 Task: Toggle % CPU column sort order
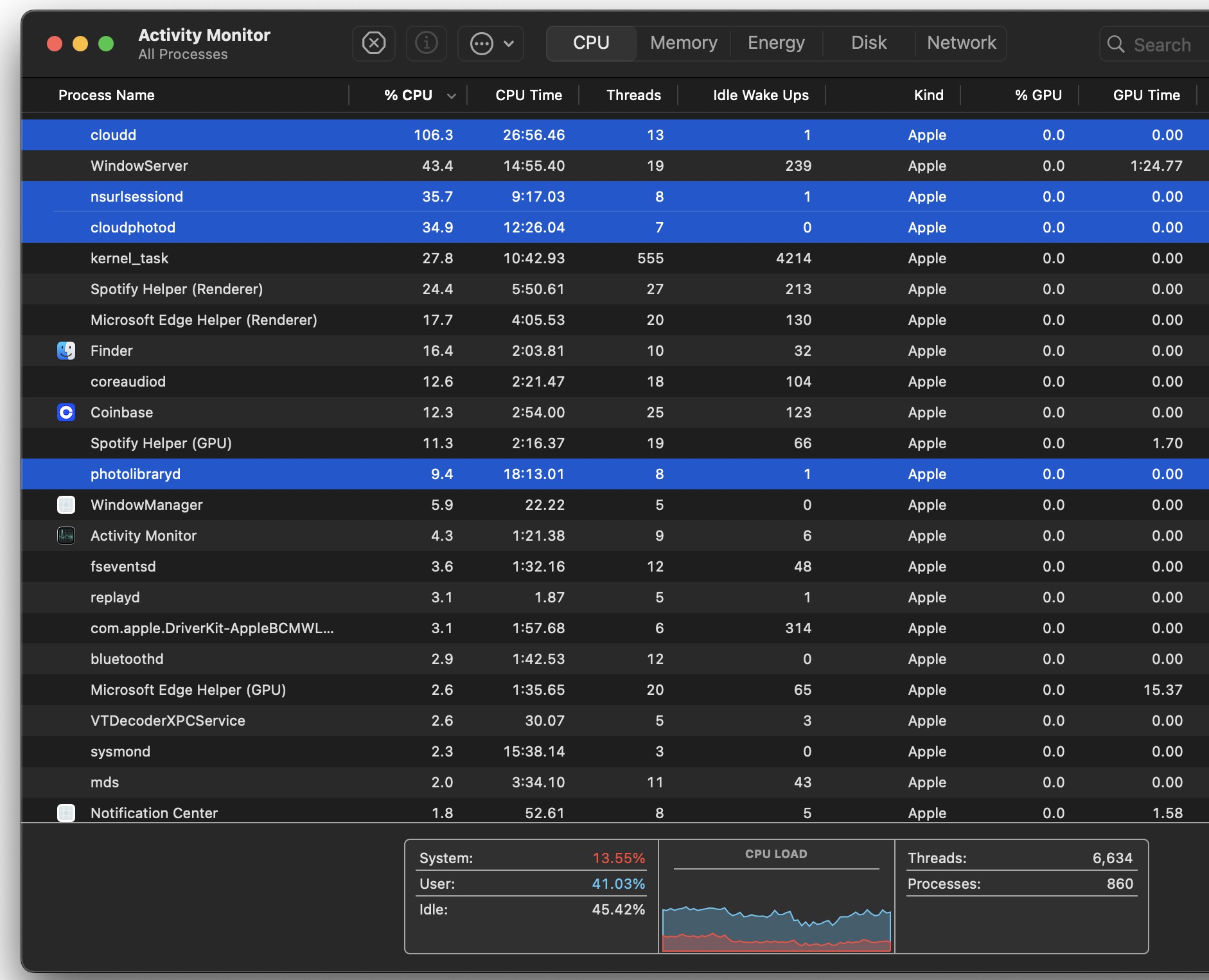tap(409, 95)
